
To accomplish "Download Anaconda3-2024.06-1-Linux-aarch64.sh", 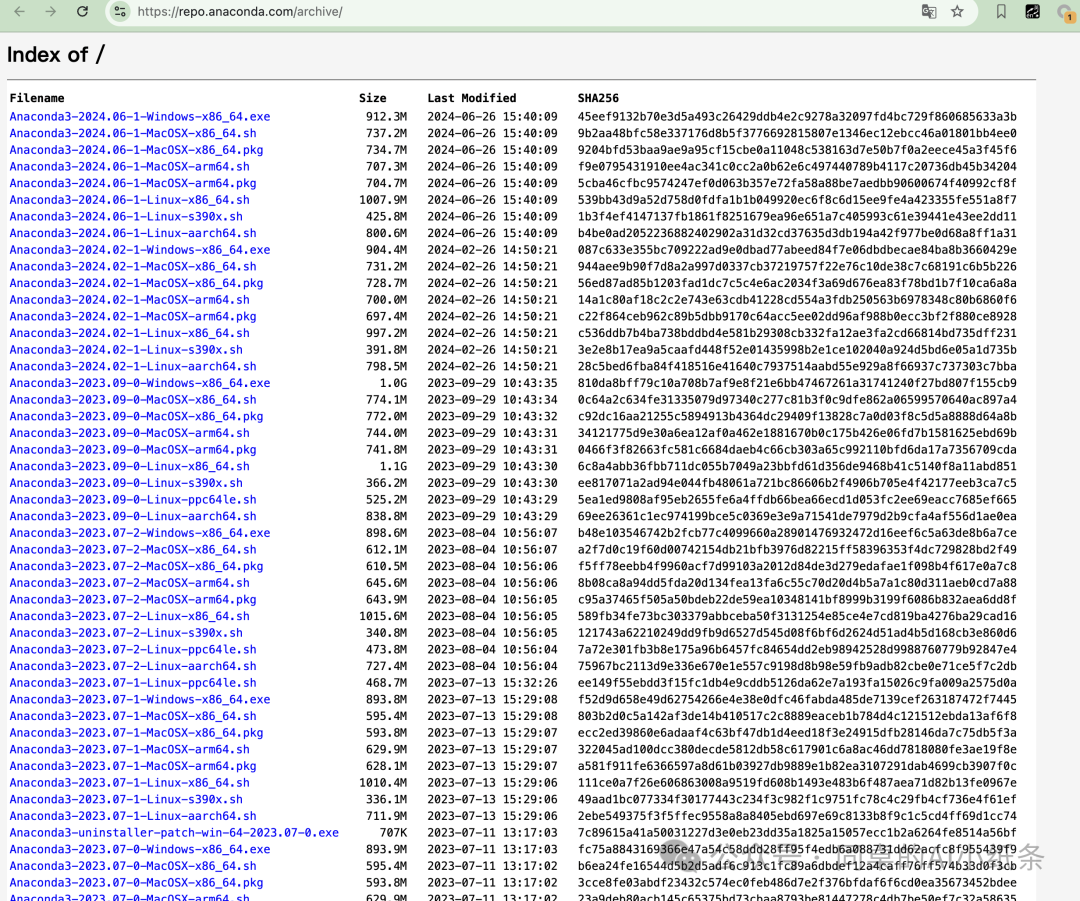I will click(133, 233).
